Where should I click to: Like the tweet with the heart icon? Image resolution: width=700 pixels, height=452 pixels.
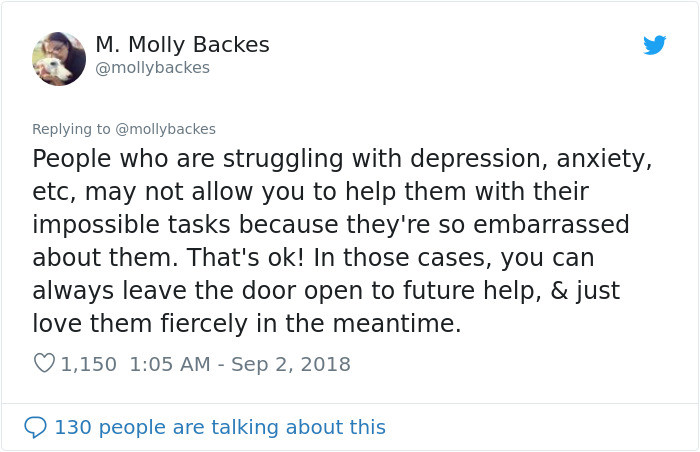point(44,363)
